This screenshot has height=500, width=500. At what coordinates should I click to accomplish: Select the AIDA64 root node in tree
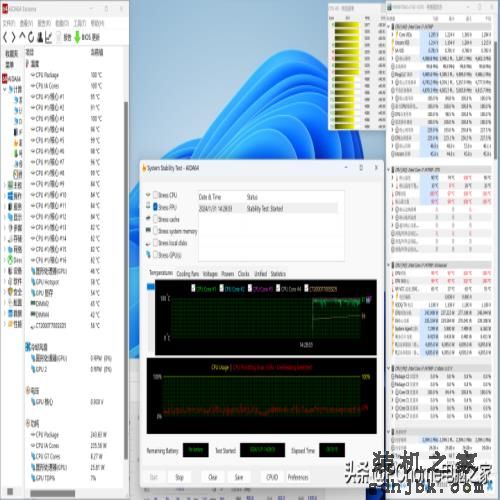pos(12,79)
